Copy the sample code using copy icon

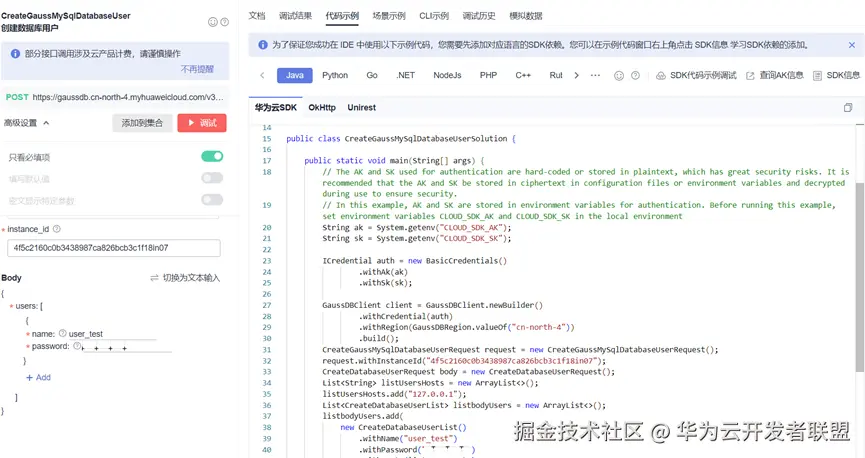pos(848,108)
